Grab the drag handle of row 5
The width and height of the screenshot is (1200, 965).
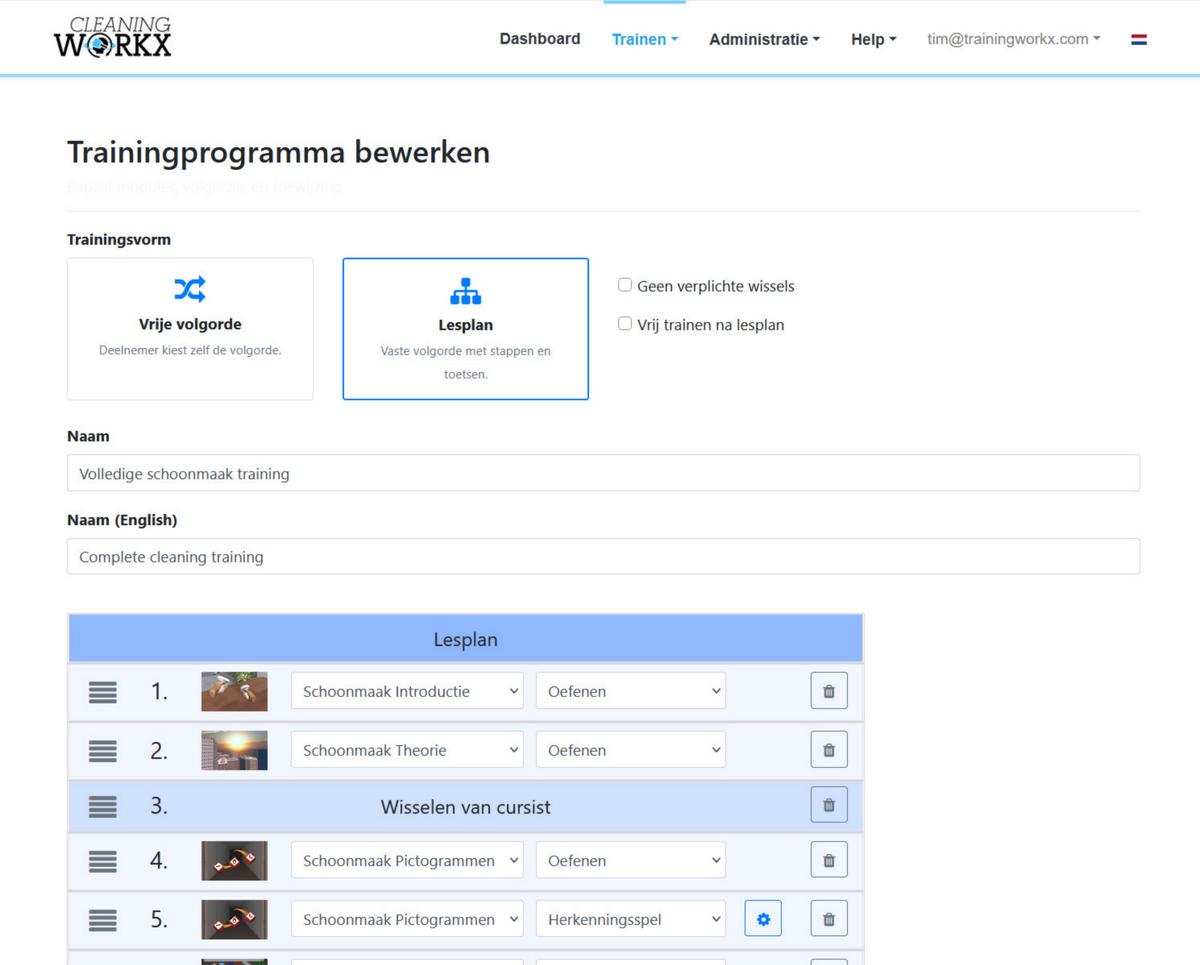103,919
